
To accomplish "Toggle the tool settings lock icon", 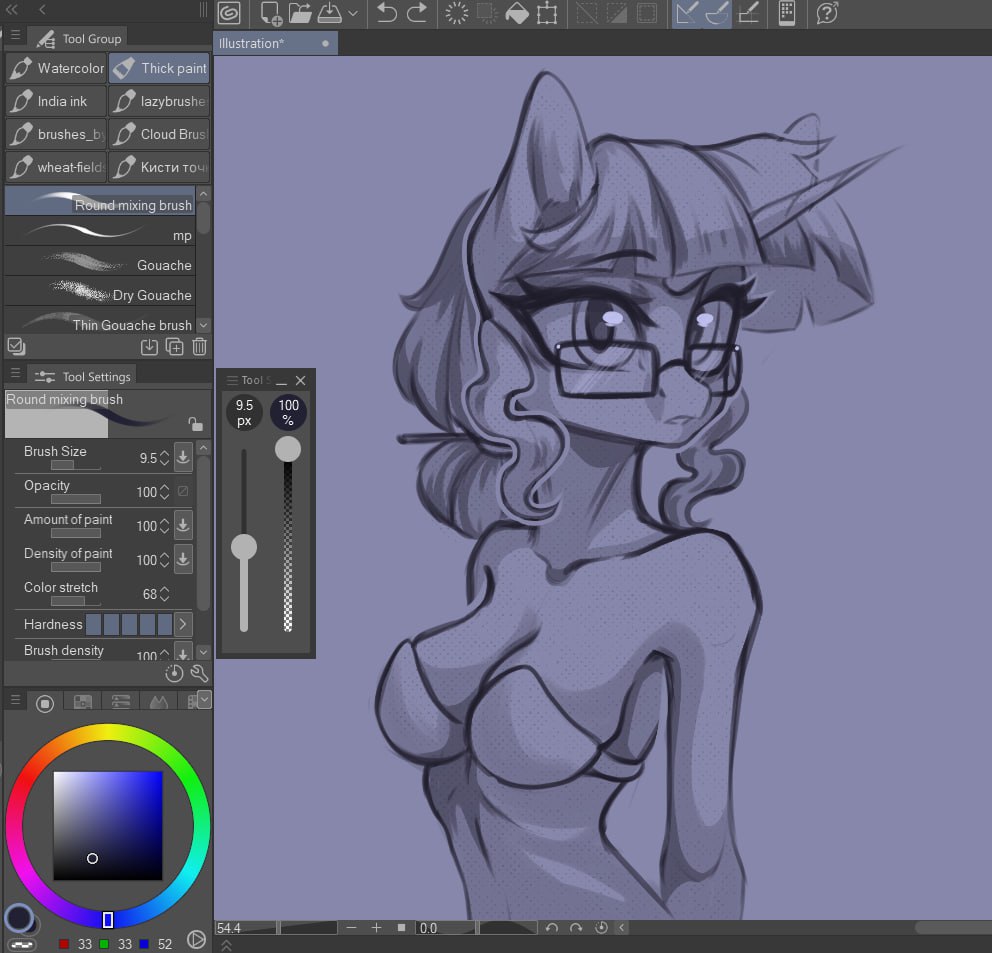I will pyautogui.click(x=195, y=423).
